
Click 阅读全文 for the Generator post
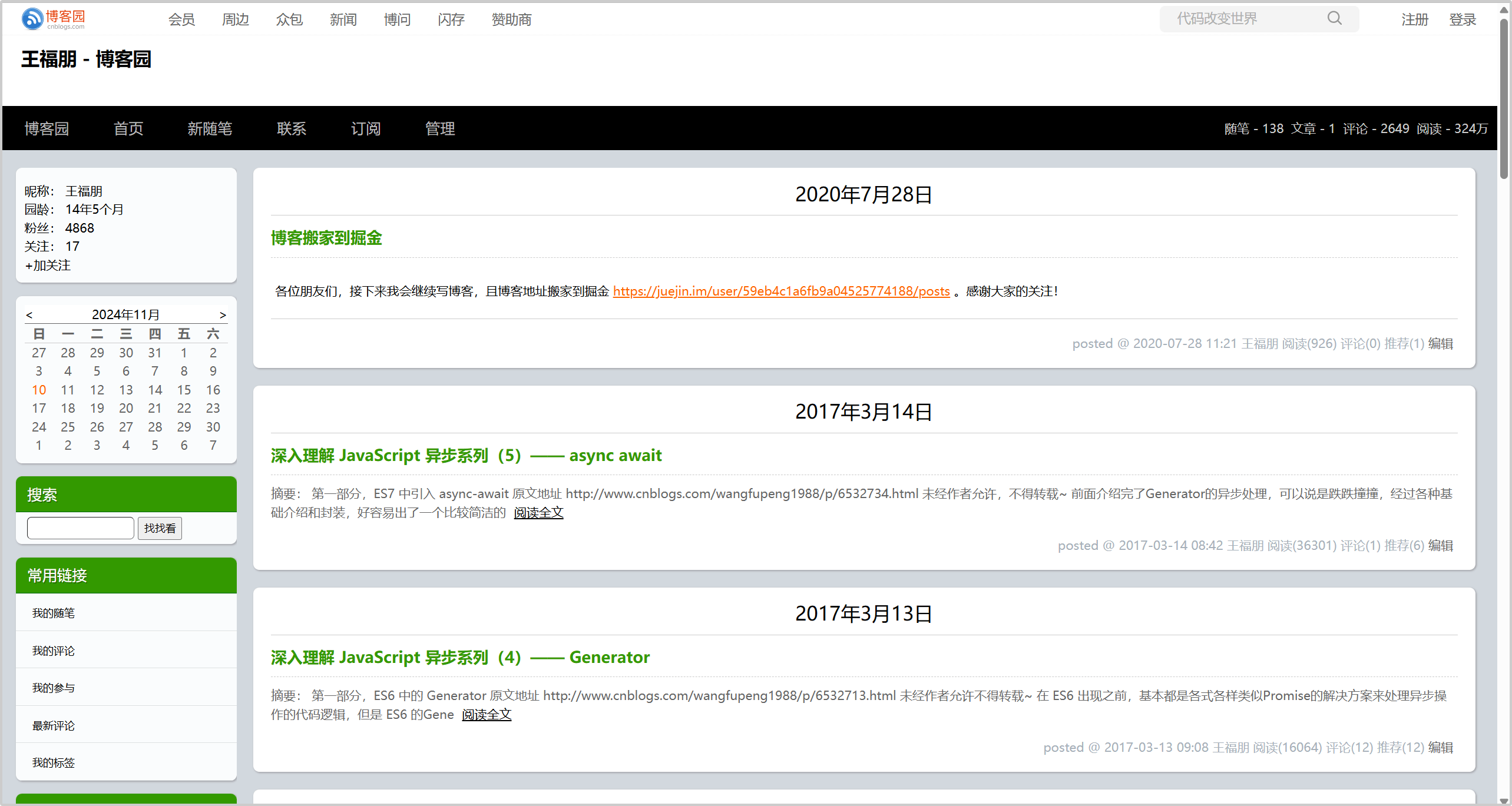click(487, 715)
